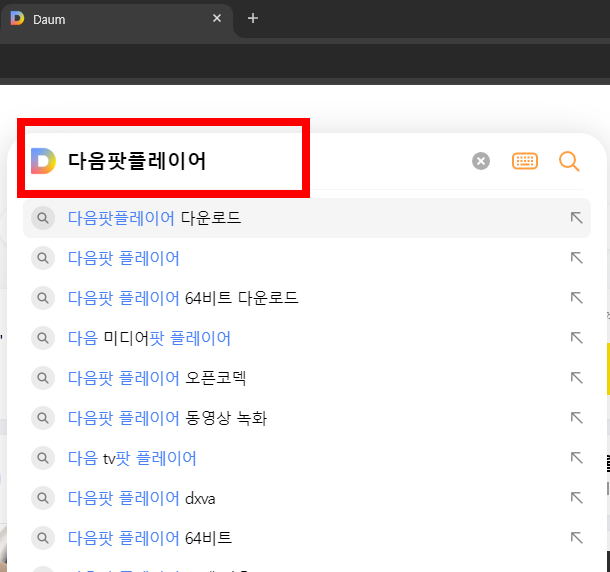Fill arrow for 64비트 다운로드 suggestion
Image resolution: width=610 pixels, height=572 pixels.
(x=577, y=298)
